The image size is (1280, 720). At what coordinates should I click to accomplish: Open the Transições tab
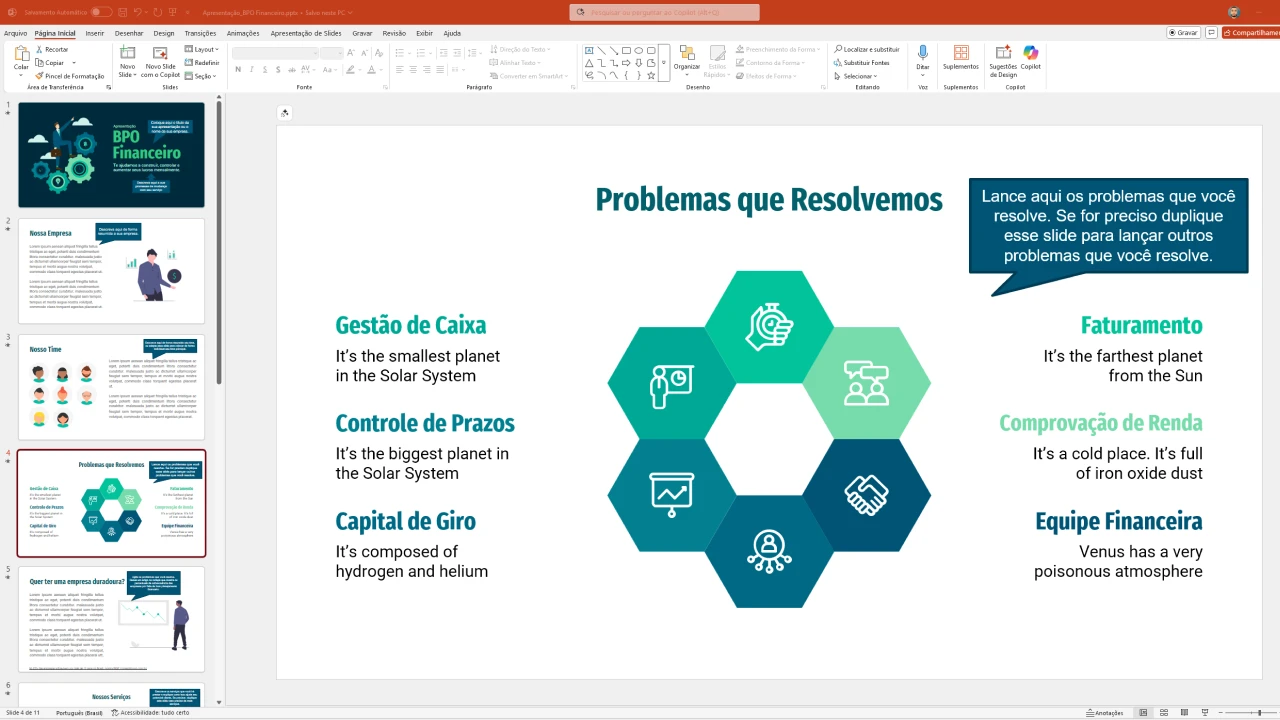(x=200, y=33)
